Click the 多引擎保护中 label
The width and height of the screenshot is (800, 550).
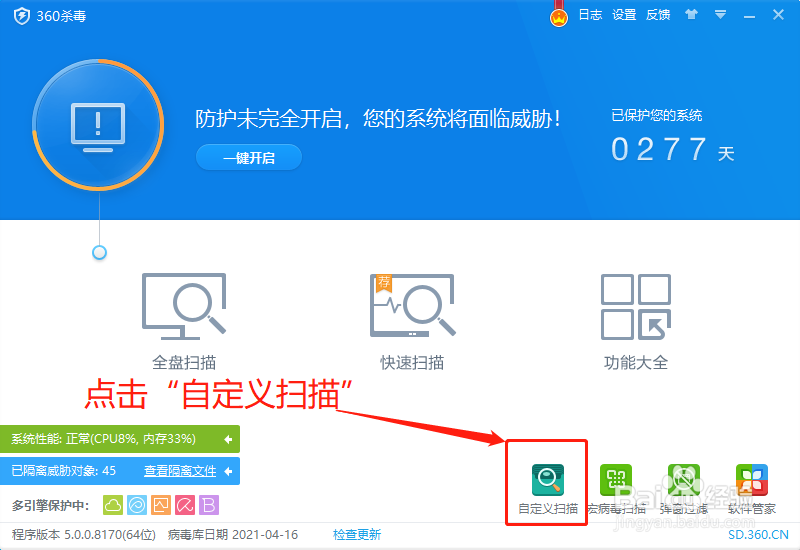pos(51,506)
